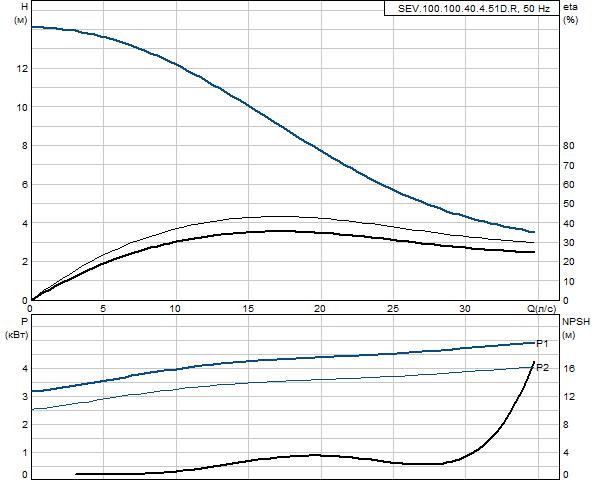Click the 4 value on power axis
Image resolution: width=592 pixels, height=480 pixels.
(25, 369)
